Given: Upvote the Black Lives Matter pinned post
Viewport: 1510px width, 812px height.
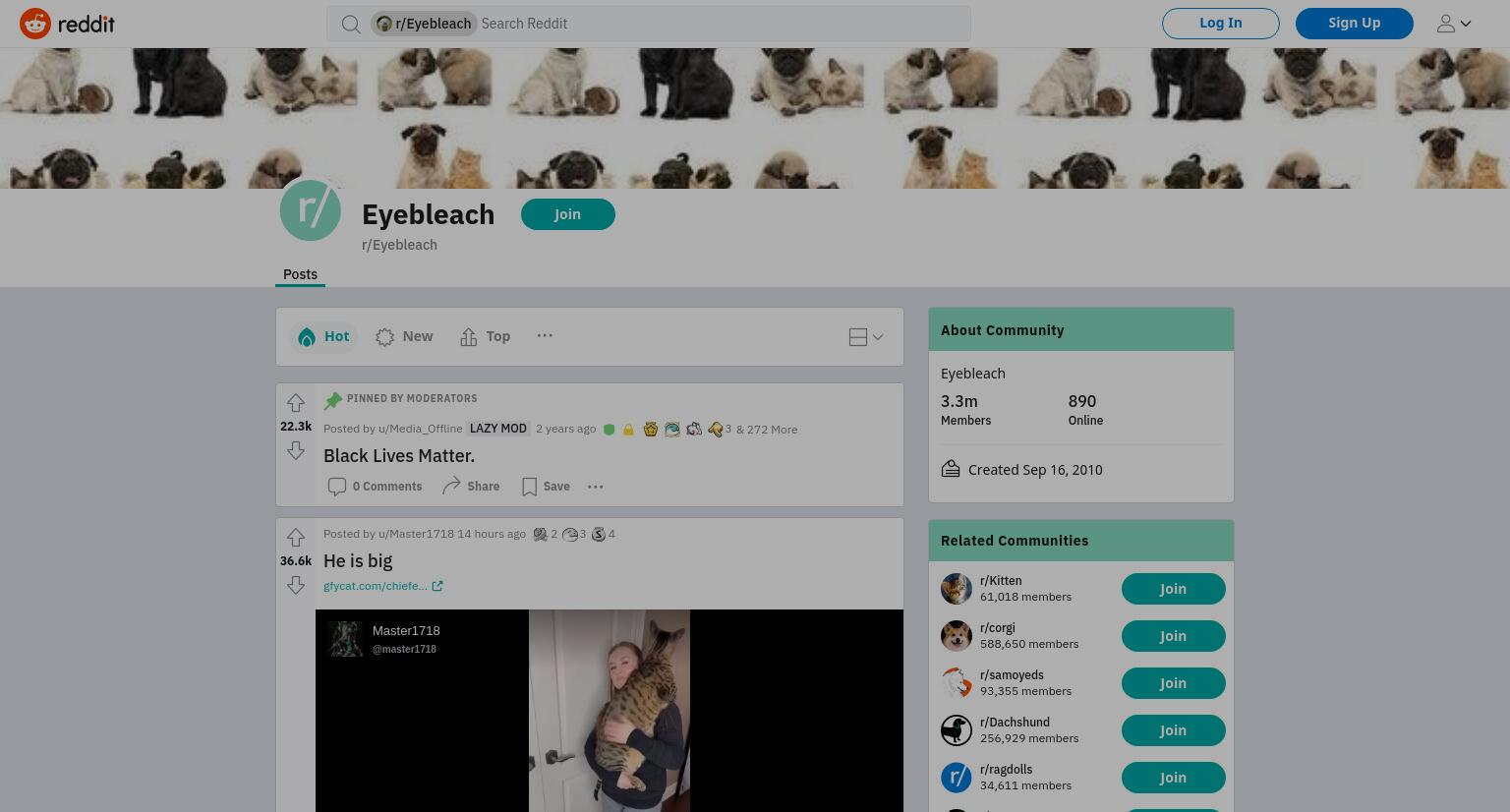Looking at the screenshot, I should pyautogui.click(x=296, y=403).
